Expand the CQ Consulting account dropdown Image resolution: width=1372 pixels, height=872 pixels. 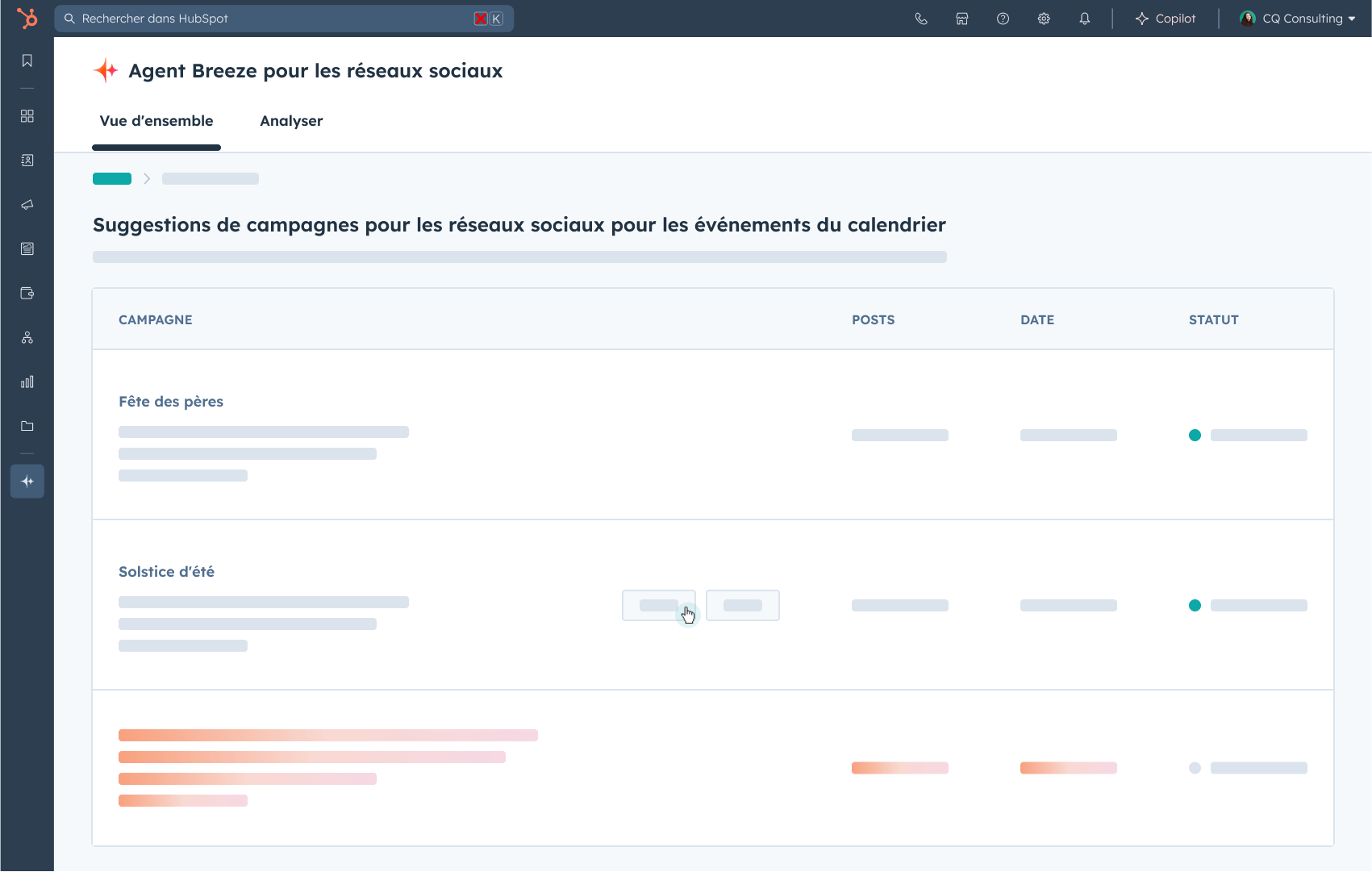pos(1298,19)
